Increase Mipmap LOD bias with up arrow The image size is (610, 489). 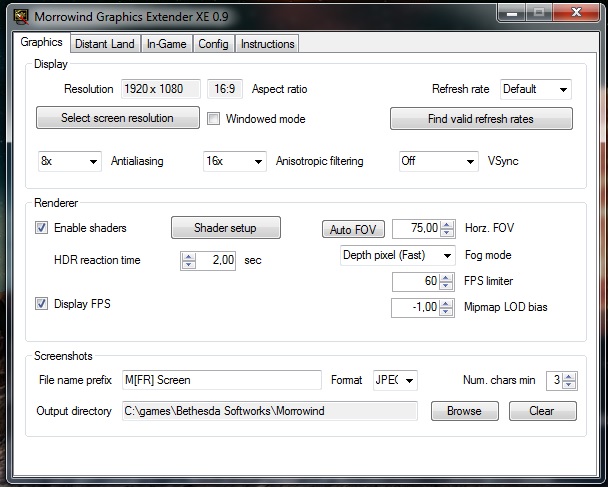446,303
